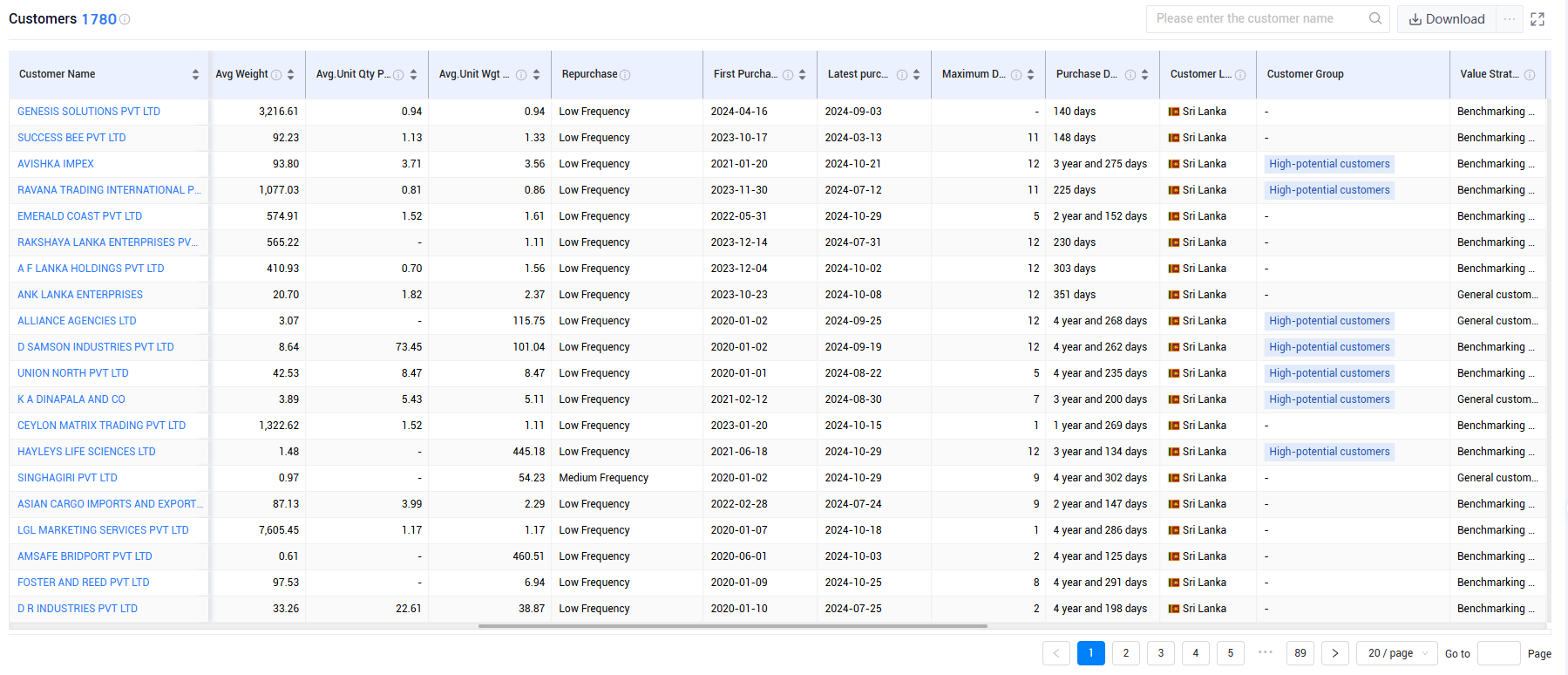Sort the Purchase D... column
The width and height of the screenshot is (1568, 675).
tap(1144, 75)
